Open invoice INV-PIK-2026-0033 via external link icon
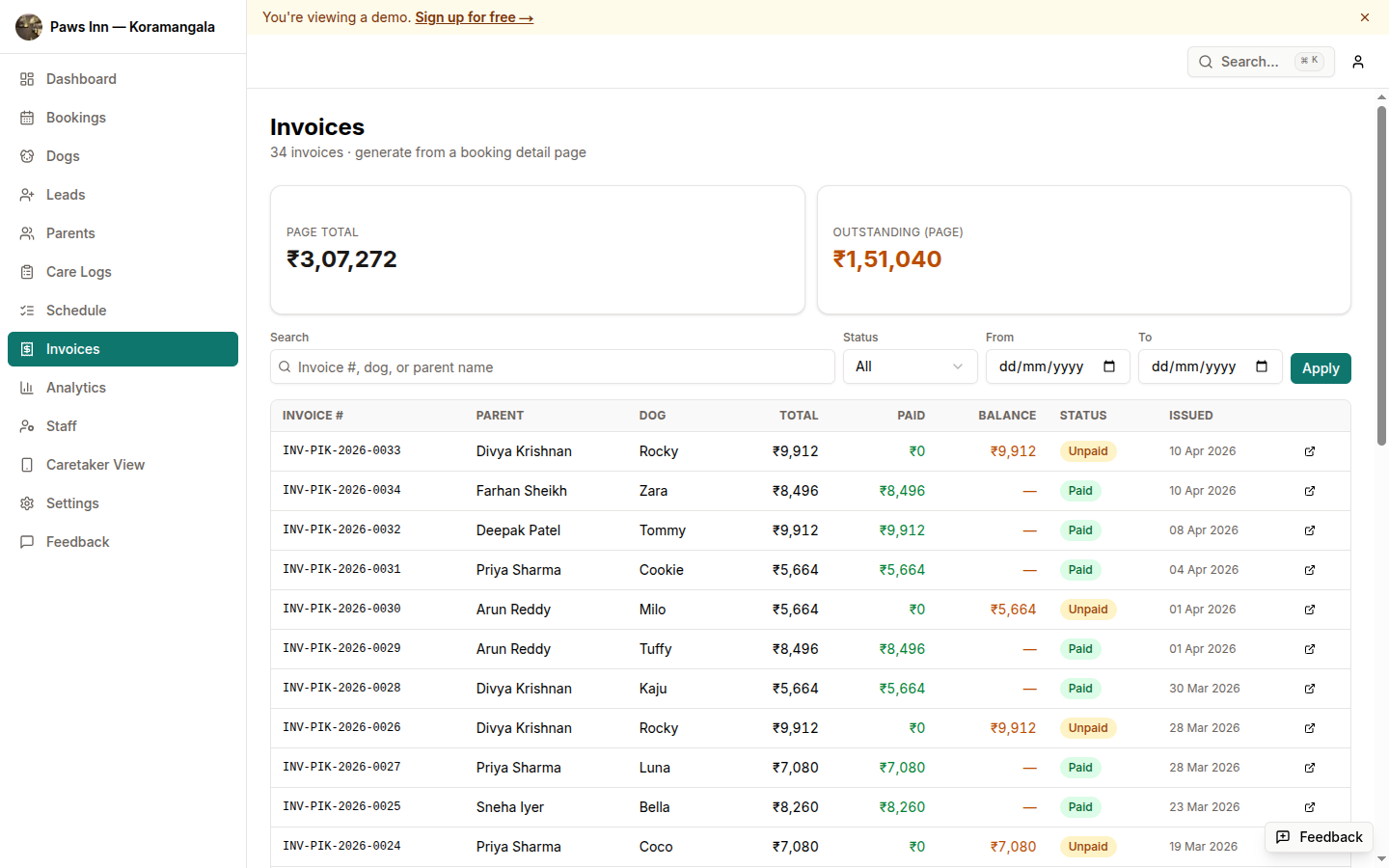This screenshot has height=868, width=1389. point(1309,450)
